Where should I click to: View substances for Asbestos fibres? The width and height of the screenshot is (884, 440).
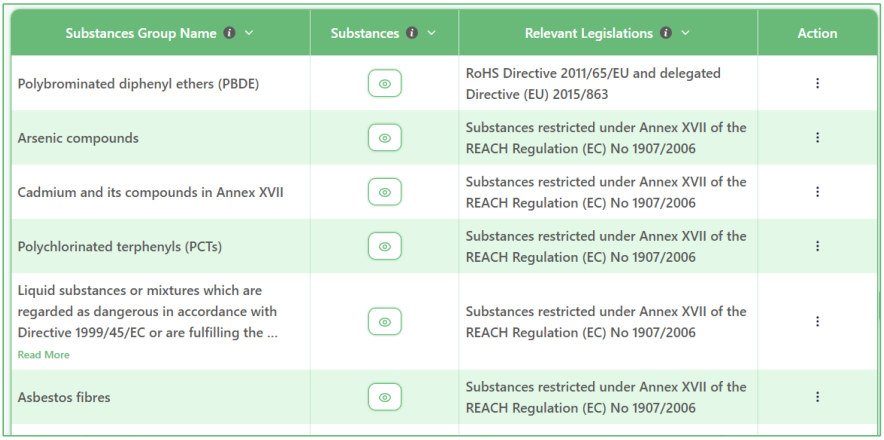pyautogui.click(x=385, y=397)
